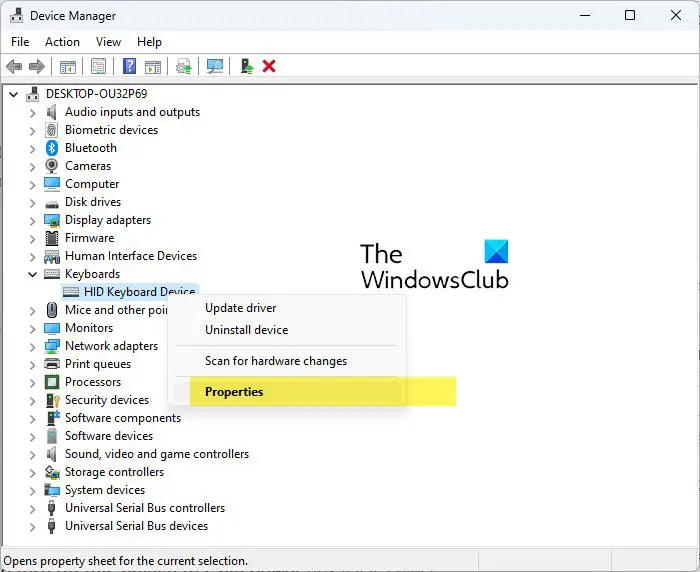Maximize the Device Manager window
The height and width of the screenshot is (572, 700).
(x=630, y=15)
